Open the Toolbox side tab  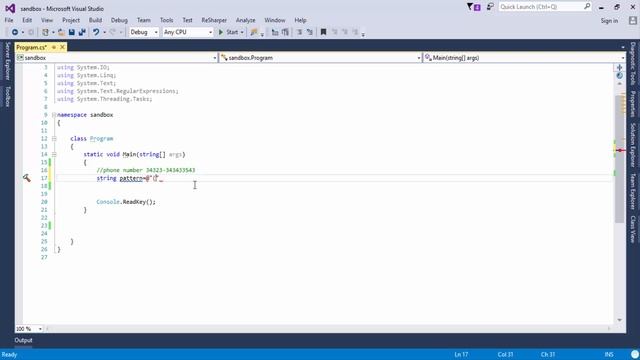tap(7, 97)
